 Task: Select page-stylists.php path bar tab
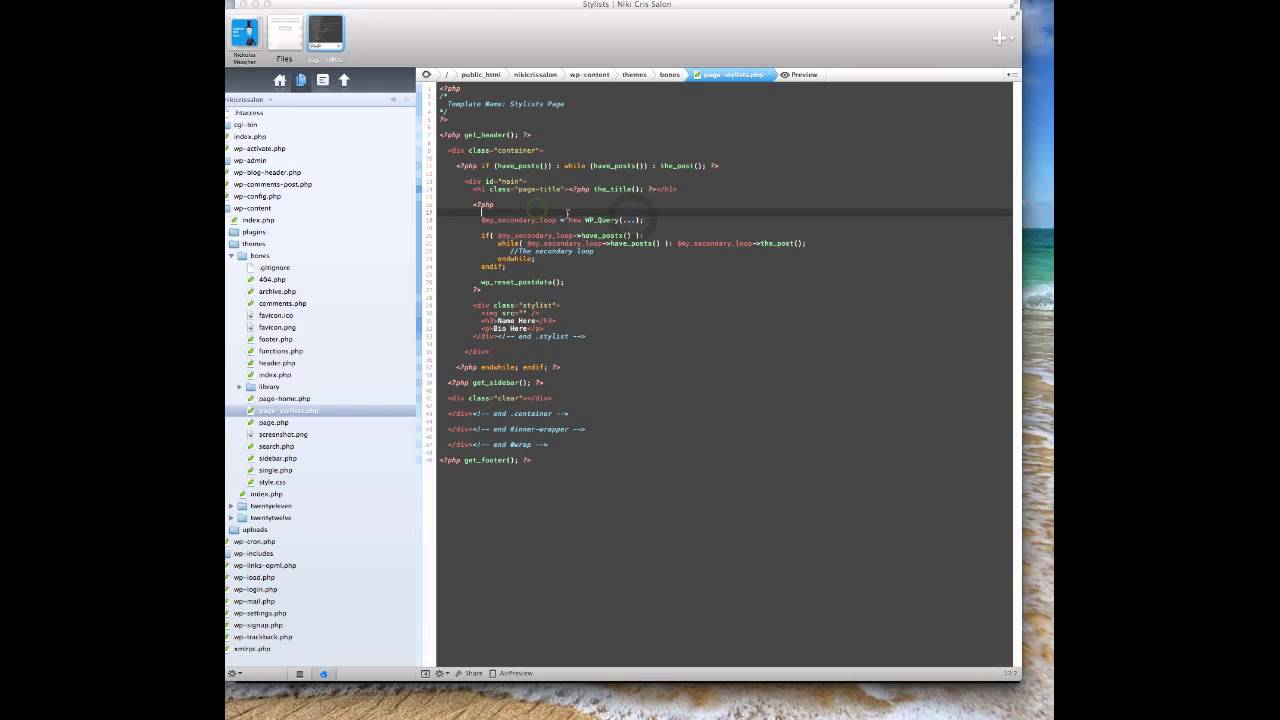coord(733,75)
